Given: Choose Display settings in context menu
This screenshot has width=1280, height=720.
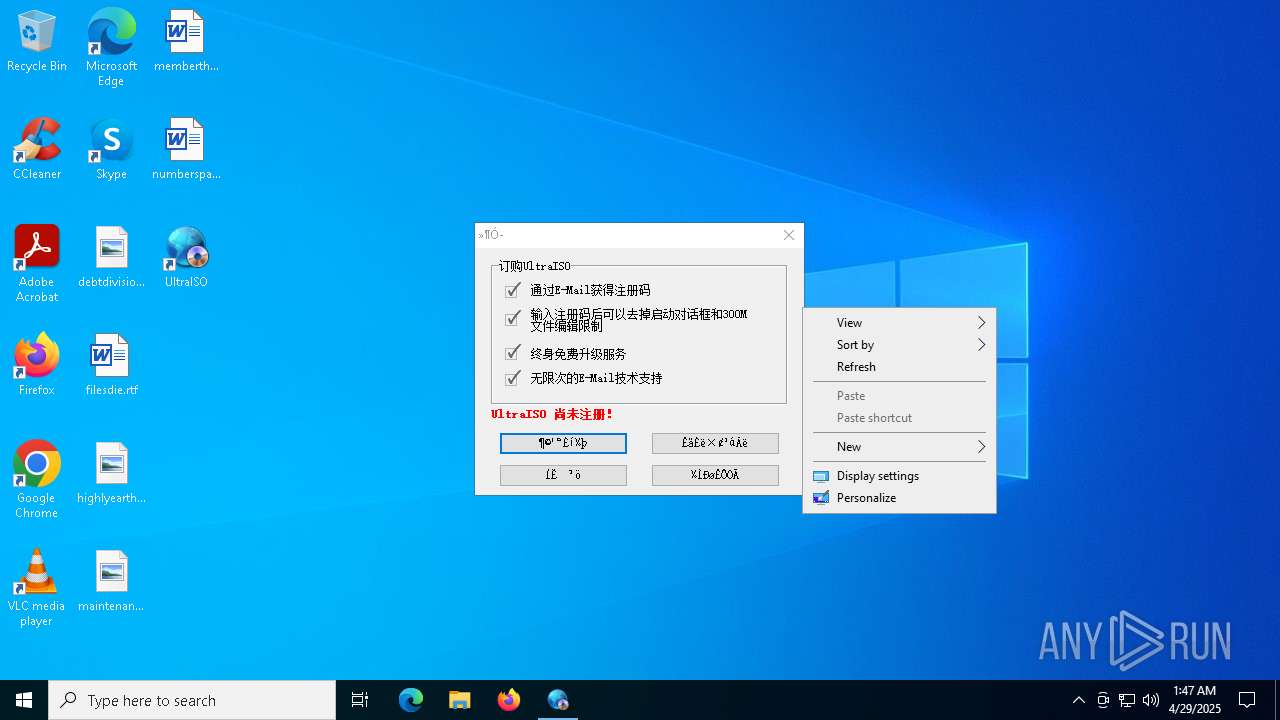Looking at the screenshot, I should pyautogui.click(x=899, y=476).
